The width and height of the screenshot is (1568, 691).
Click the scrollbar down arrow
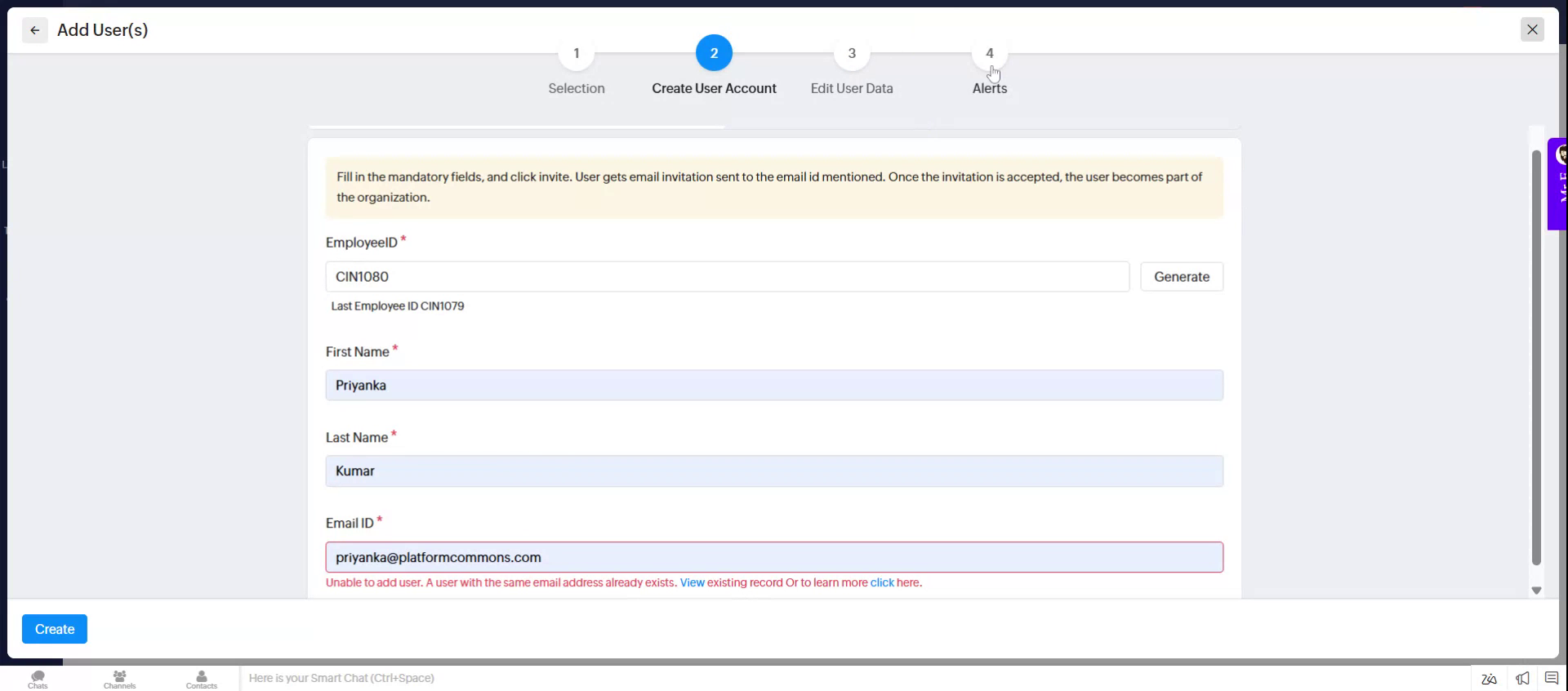(1536, 591)
